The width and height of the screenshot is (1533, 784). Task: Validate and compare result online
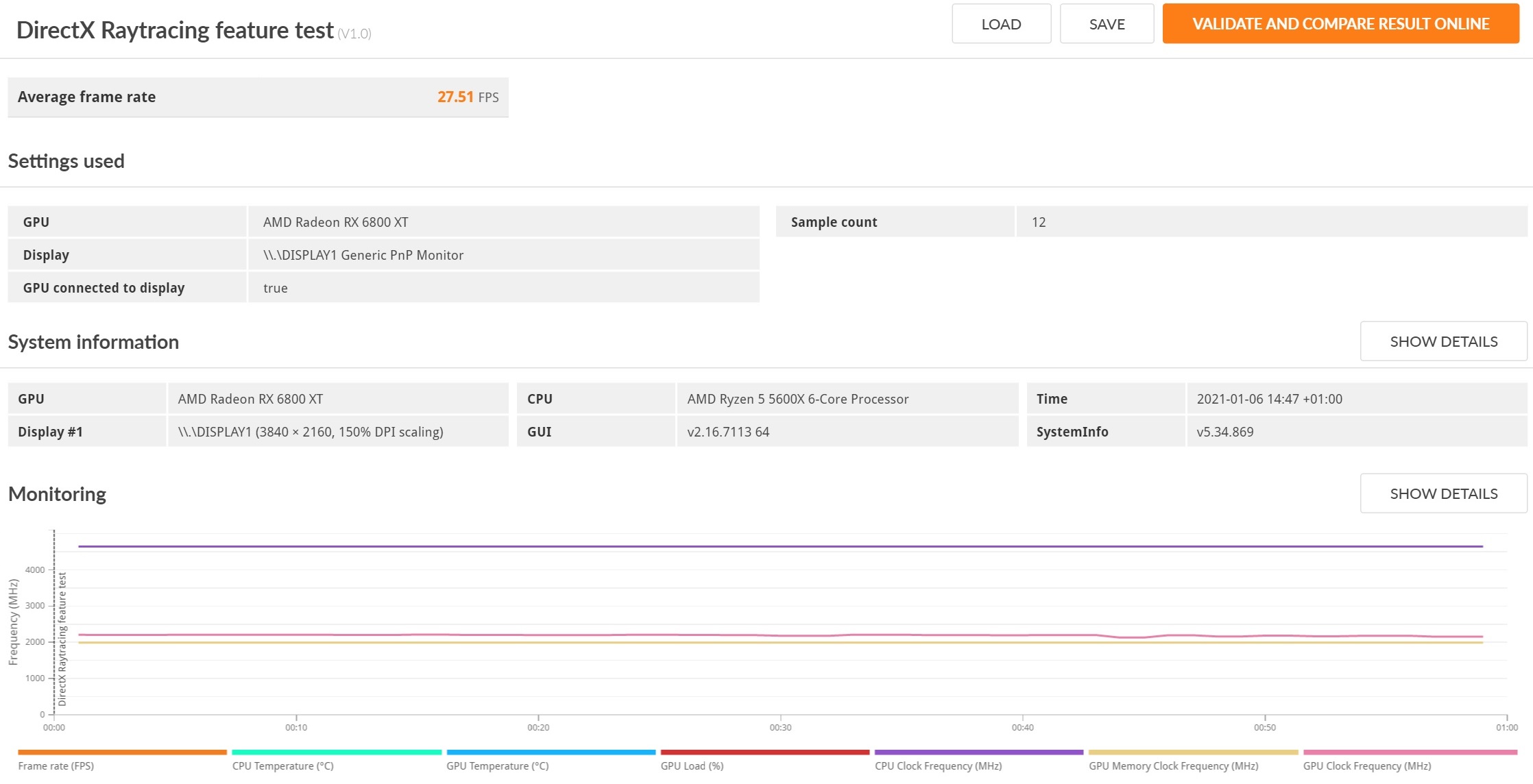point(1340,24)
